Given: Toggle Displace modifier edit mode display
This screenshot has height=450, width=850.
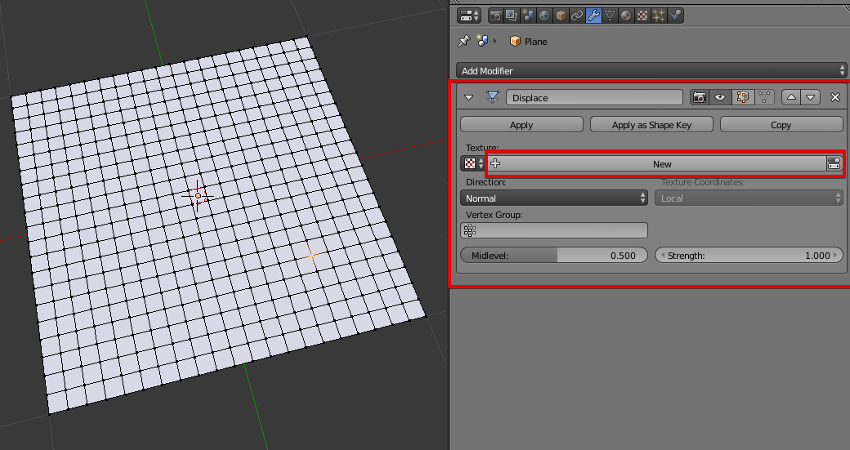Looking at the screenshot, I should pos(742,98).
